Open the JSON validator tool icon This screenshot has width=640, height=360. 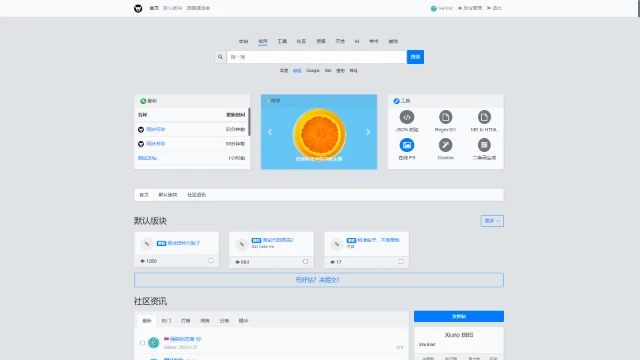[407, 118]
